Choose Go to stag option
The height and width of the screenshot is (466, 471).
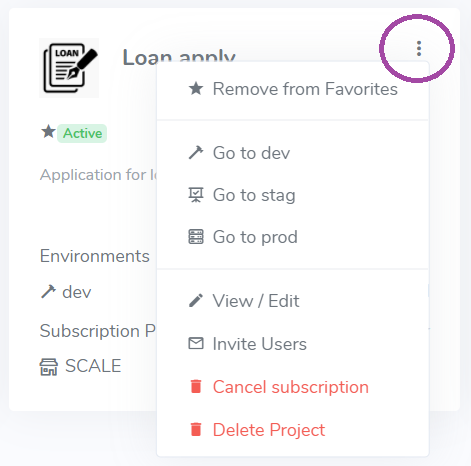[x=293, y=195]
